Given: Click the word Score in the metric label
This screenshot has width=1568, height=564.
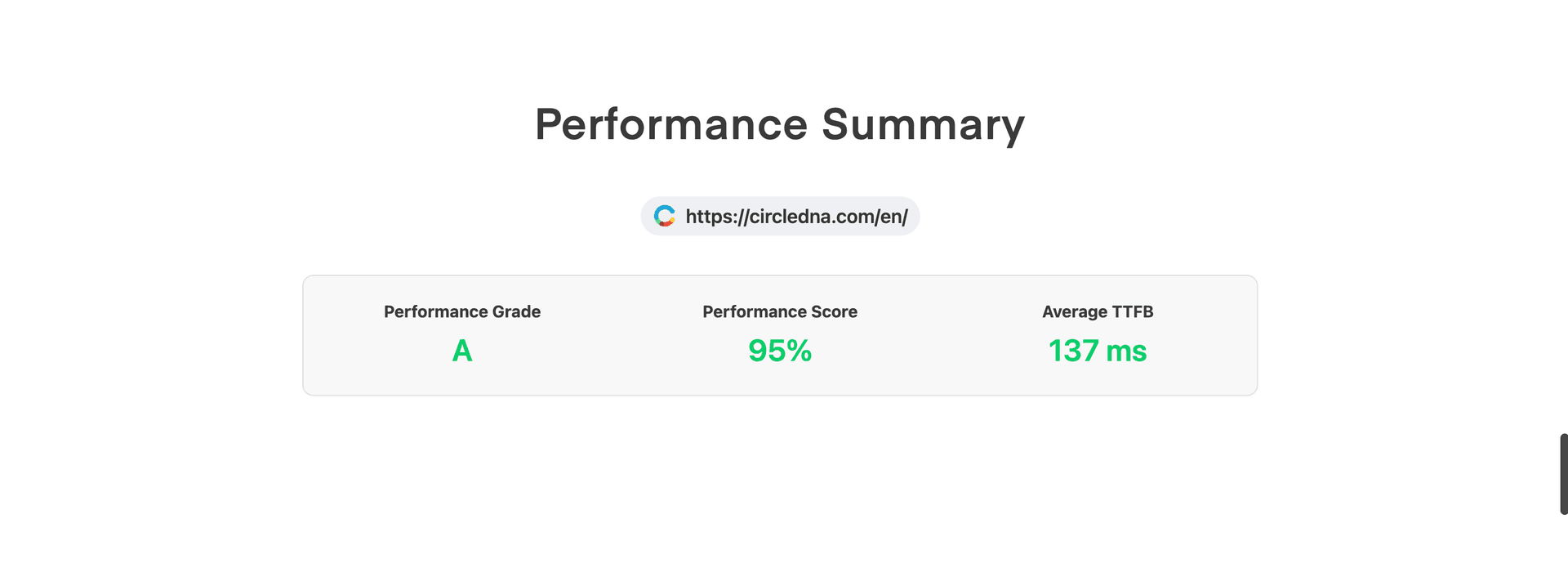Looking at the screenshot, I should point(834,311).
